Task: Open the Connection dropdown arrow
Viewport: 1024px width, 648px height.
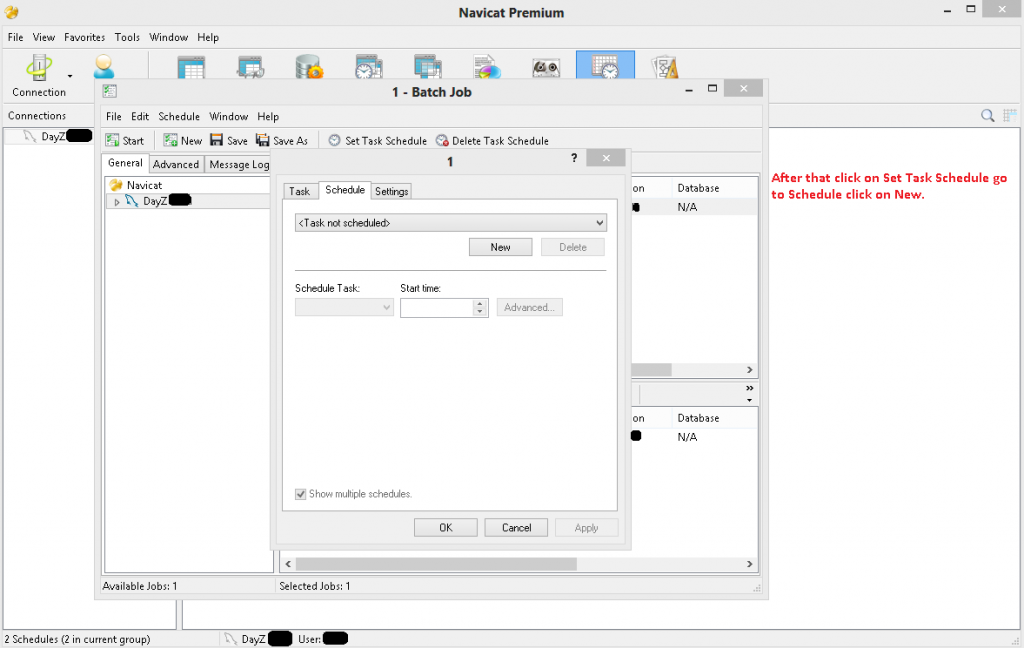Action: pyautogui.click(x=70, y=76)
